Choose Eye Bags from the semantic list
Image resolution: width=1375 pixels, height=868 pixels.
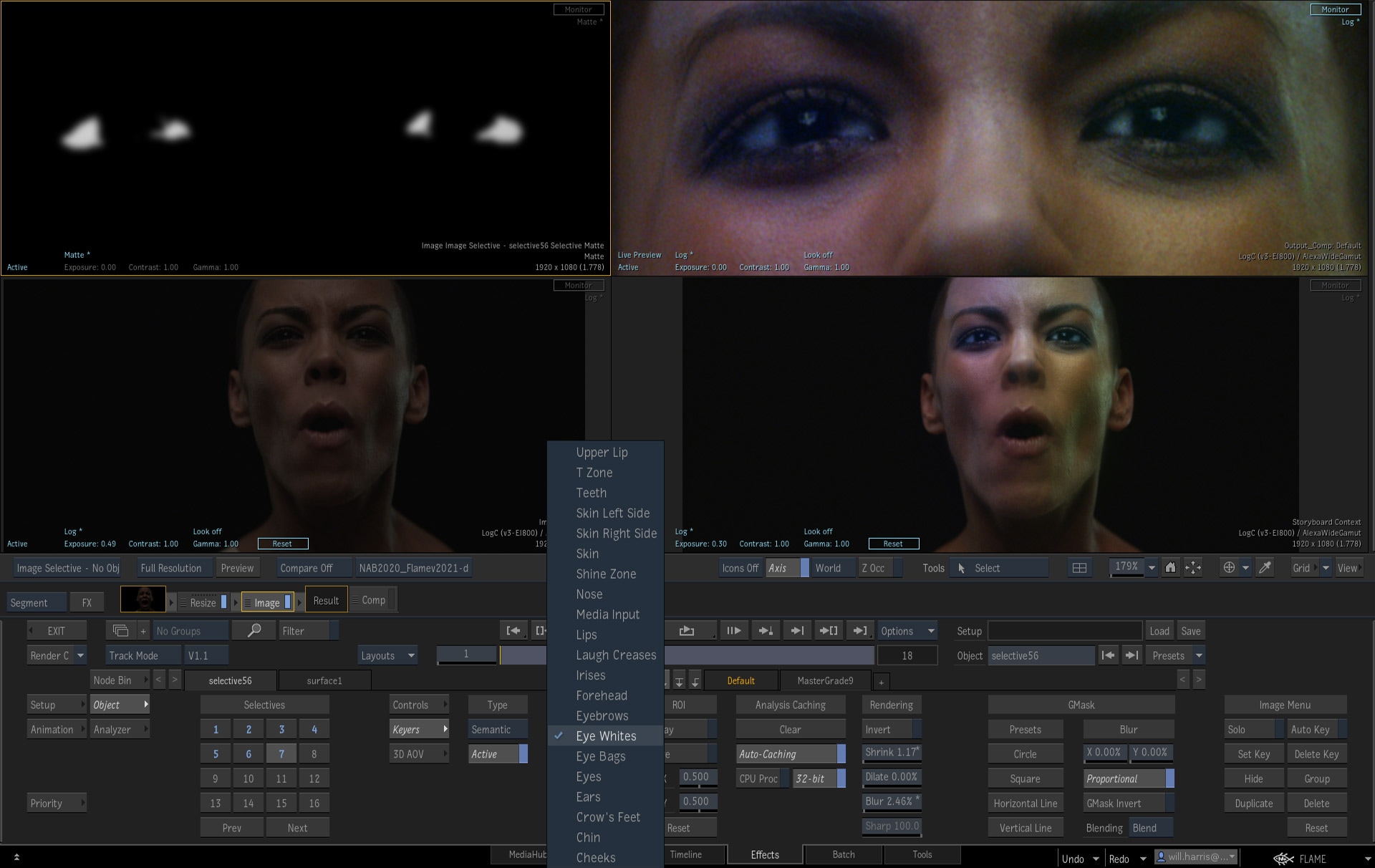click(x=600, y=756)
